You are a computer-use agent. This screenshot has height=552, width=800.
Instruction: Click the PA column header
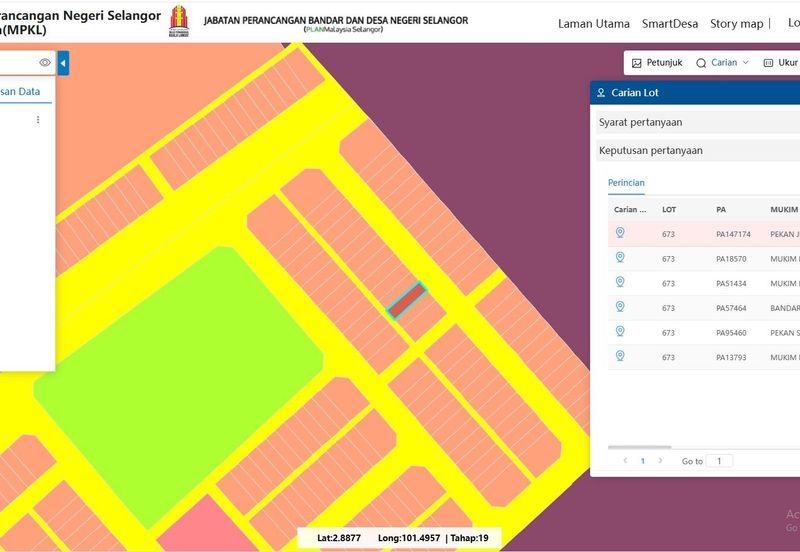721,210
